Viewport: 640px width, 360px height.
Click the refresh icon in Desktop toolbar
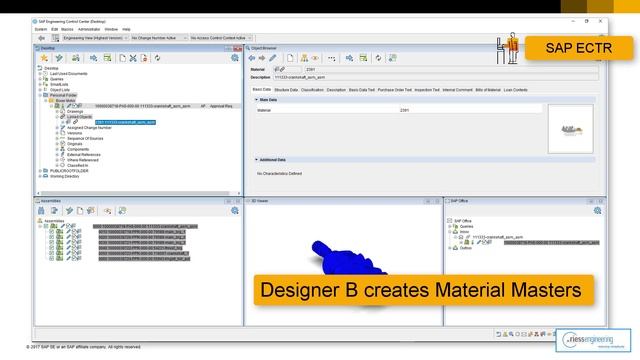tap(157, 58)
